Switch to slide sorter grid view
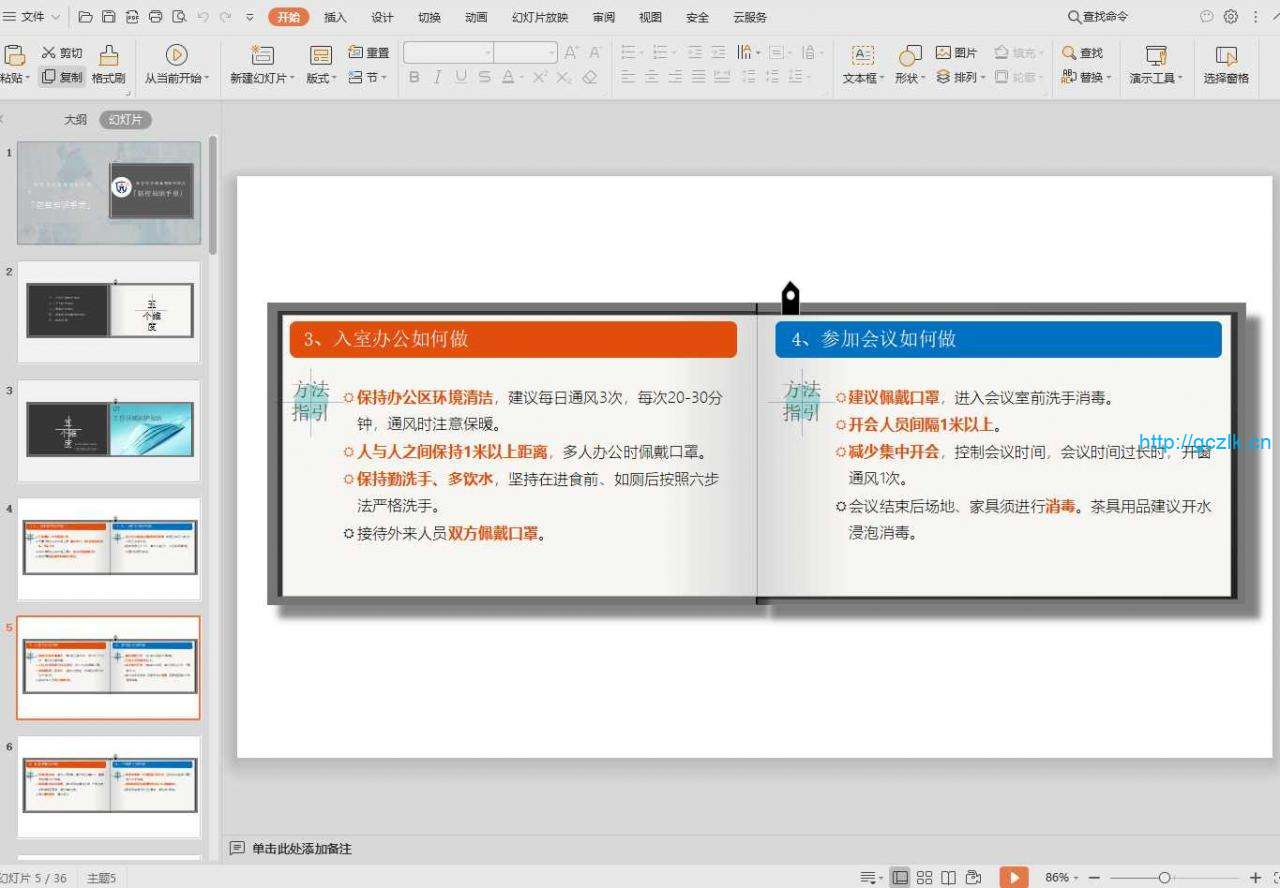Image resolution: width=1280 pixels, height=888 pixels. (x=924, y=877)
